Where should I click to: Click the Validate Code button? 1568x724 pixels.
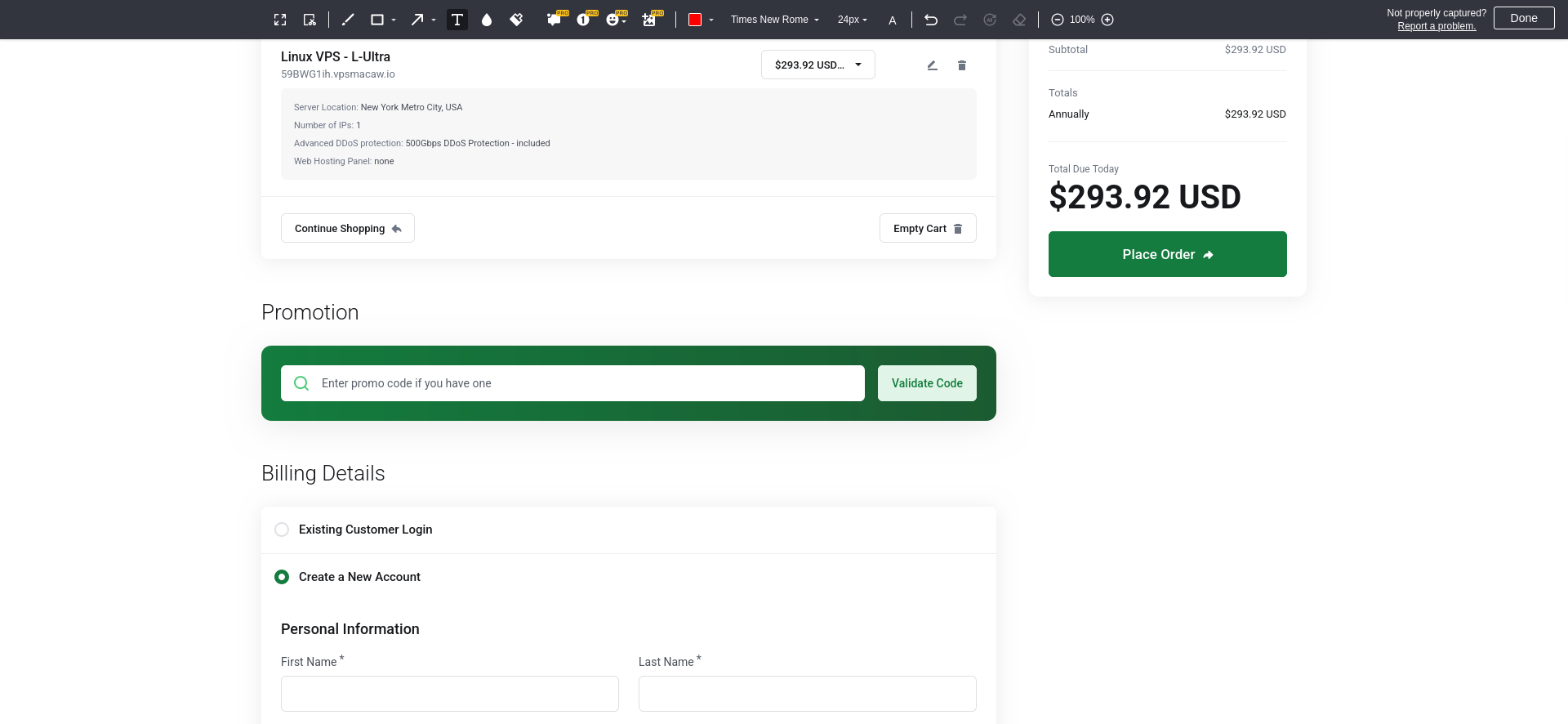pos(927,383)
